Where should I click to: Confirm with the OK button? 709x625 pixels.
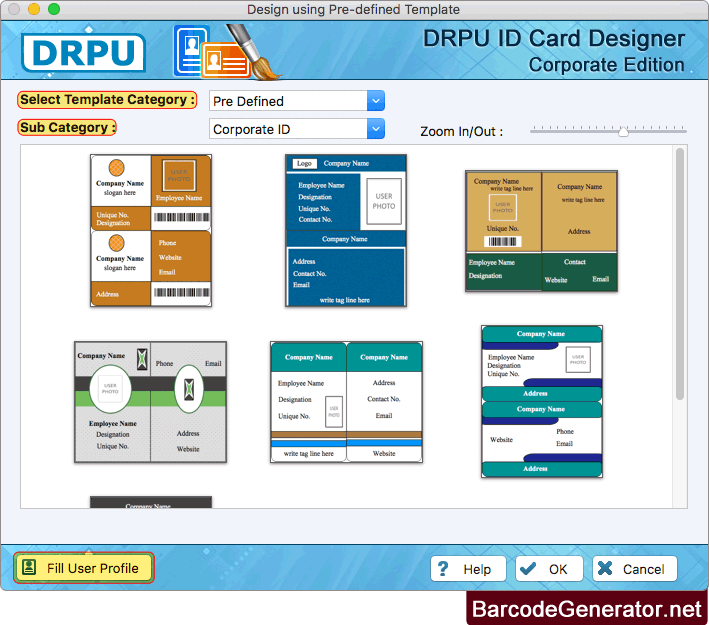click(549, 569)
